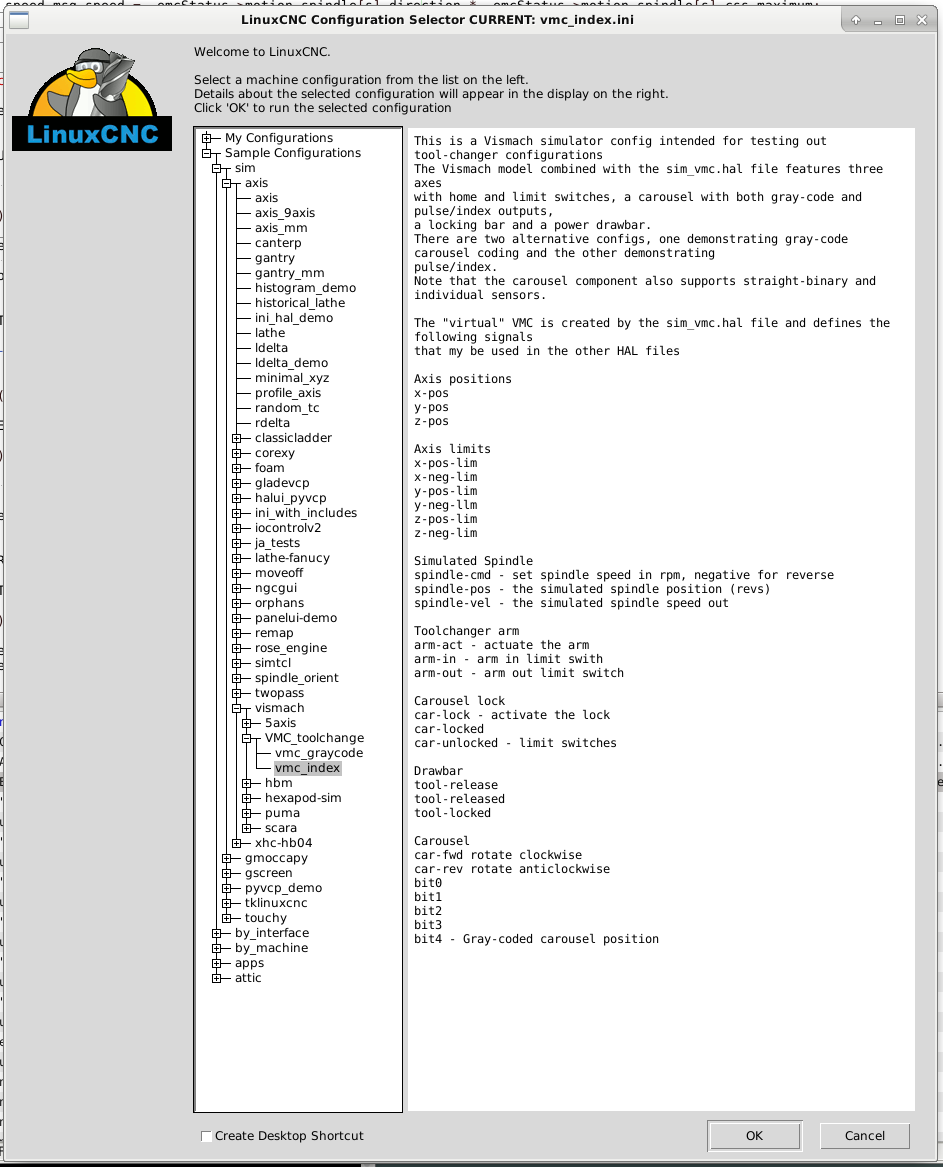The width and height of the screenshot is (943, 1167).
Task: Expand the hbm node
Action: [246, 783]
